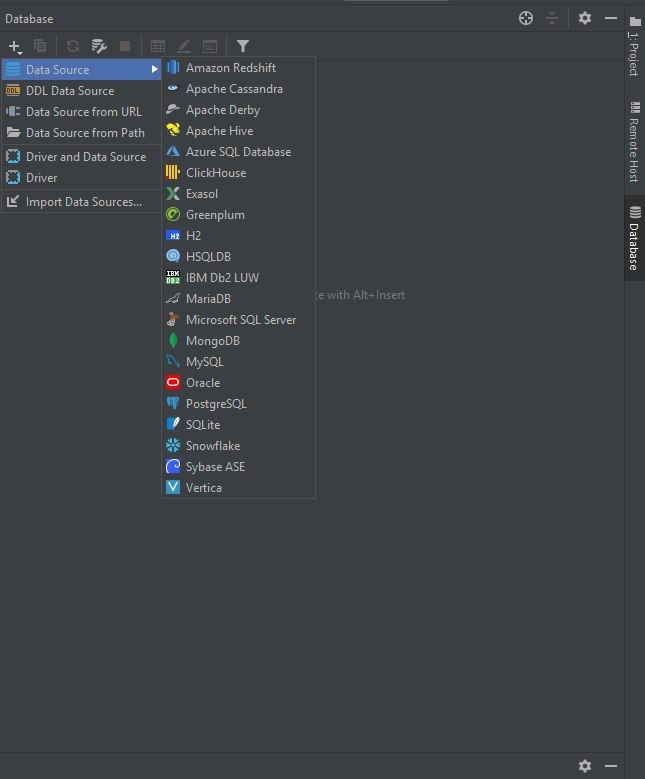This screenshot has height=779, width=645.
Task: Select PostgreSQL data source
Action: [x=239, y=403]
